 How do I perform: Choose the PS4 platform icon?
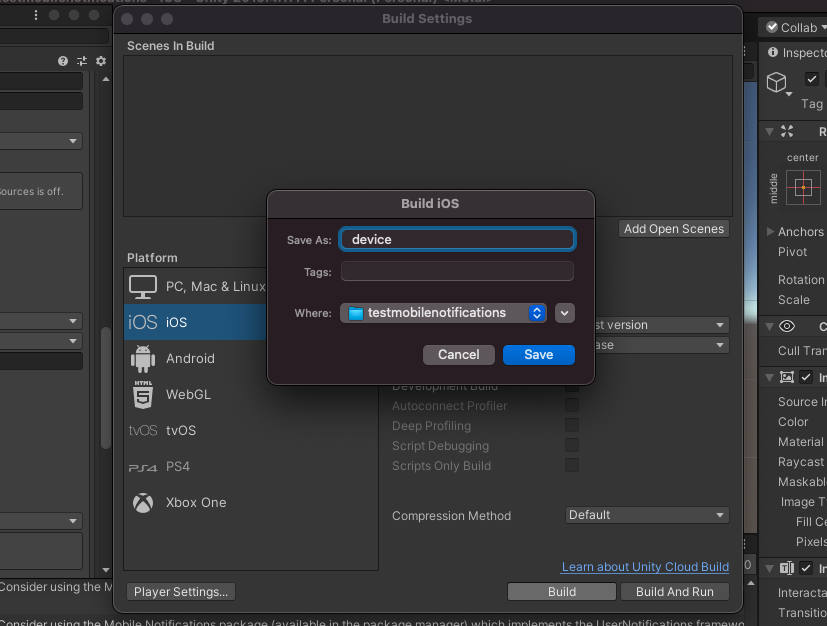coord(143,467)
